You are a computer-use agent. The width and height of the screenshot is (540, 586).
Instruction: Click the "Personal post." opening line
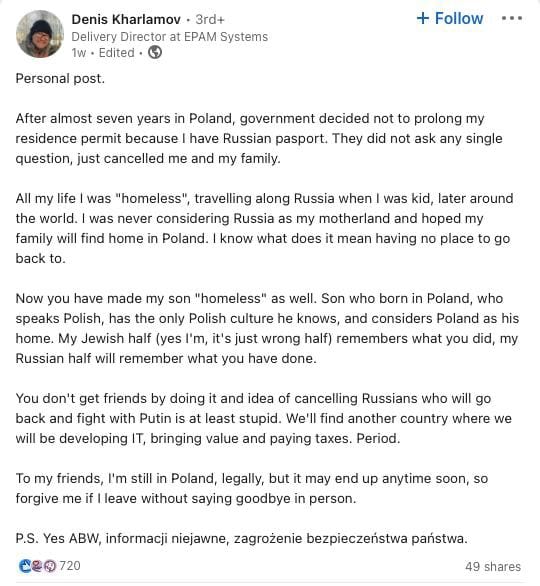(x=60, y=78)
